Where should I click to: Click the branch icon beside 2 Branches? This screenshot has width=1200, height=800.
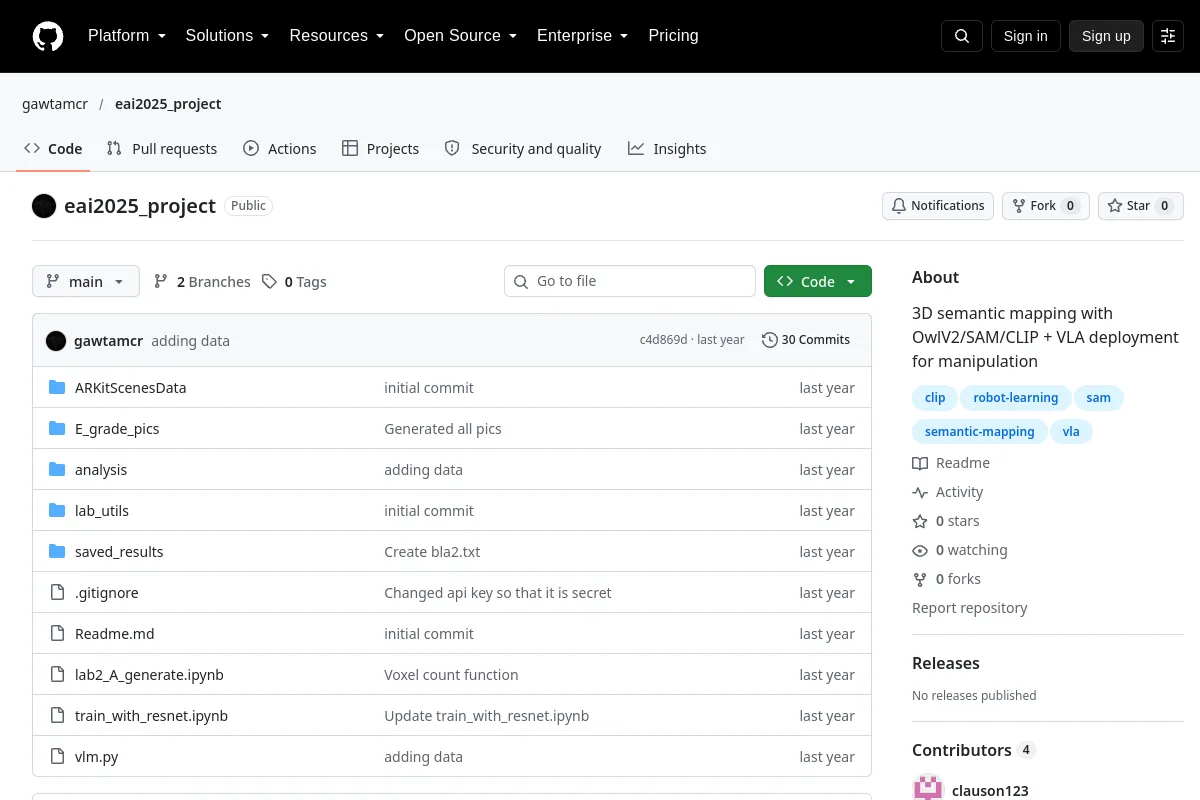pyautogui.click(x=161, y=282)
